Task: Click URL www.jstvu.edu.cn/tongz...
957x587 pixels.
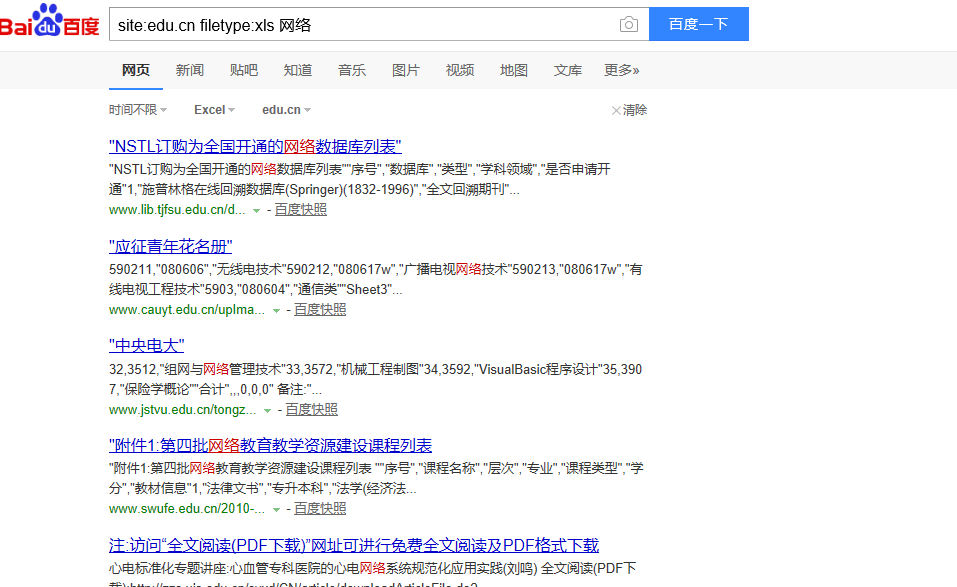Action: click(182, 410)
